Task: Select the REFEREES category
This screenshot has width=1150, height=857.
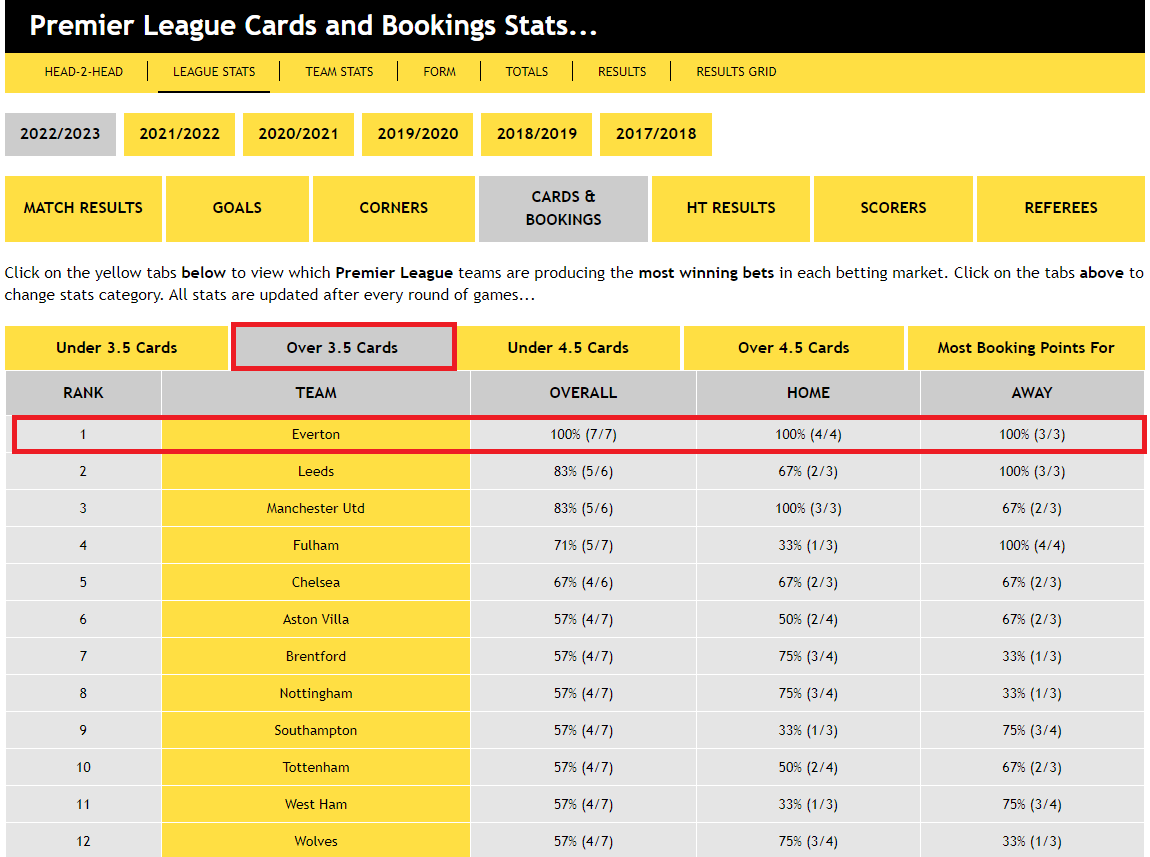Action: coord(1060,208)
